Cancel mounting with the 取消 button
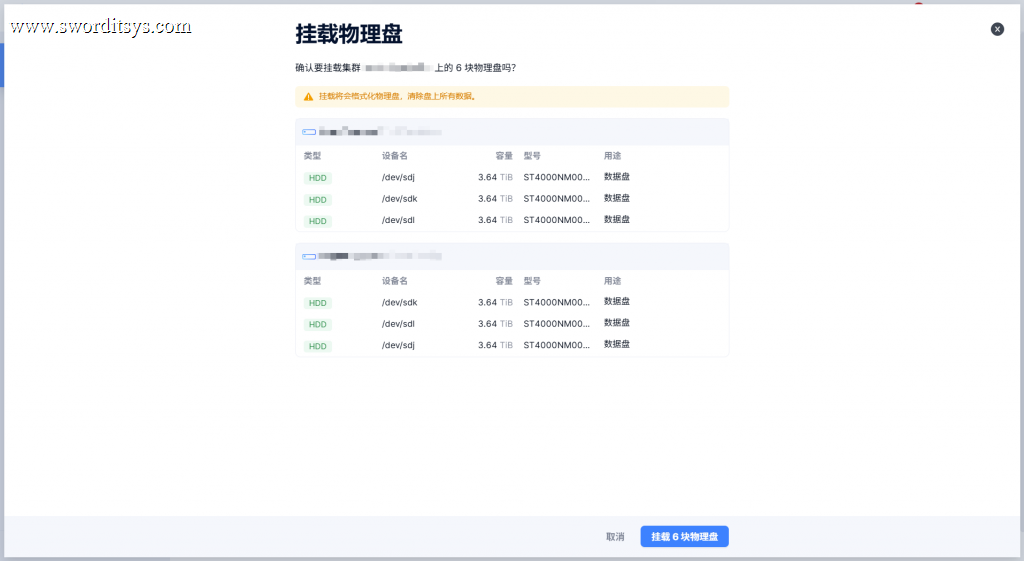The image size is (1024, 561). [615, 536]
